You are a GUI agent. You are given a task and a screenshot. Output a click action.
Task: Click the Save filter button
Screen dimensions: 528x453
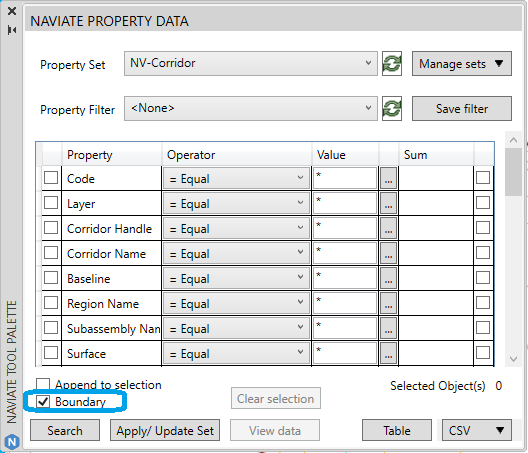pos(462,108)
